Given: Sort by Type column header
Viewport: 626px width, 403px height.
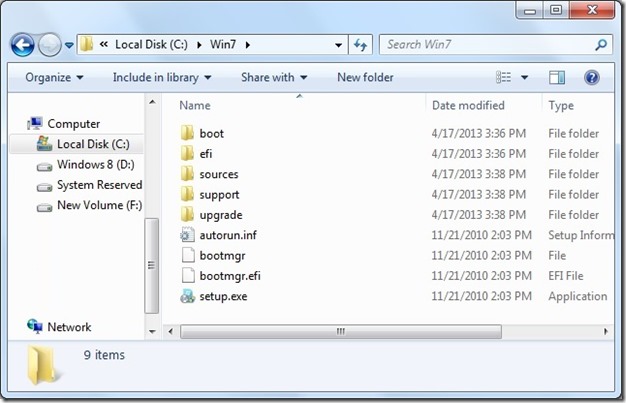Looking at the screenshot, I should pos(561,105).
